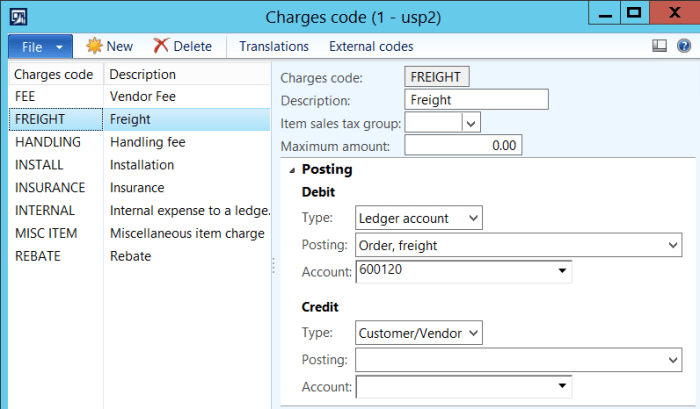
Task: Click the Dynamics AX application icon in title bar
Action: click(18, 17)
